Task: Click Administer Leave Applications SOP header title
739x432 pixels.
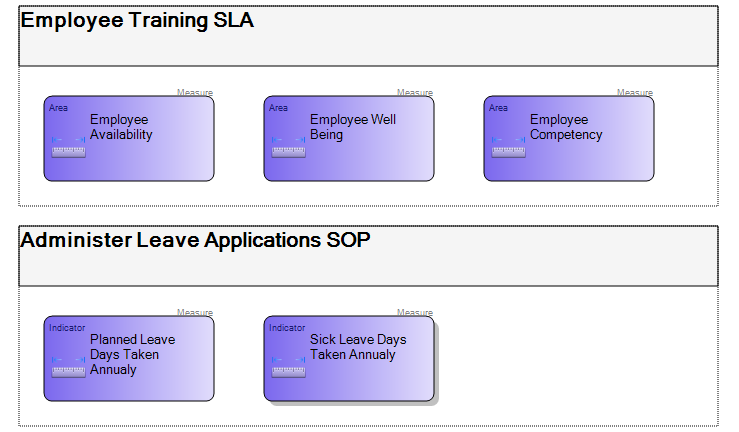Action: [195, 240]
